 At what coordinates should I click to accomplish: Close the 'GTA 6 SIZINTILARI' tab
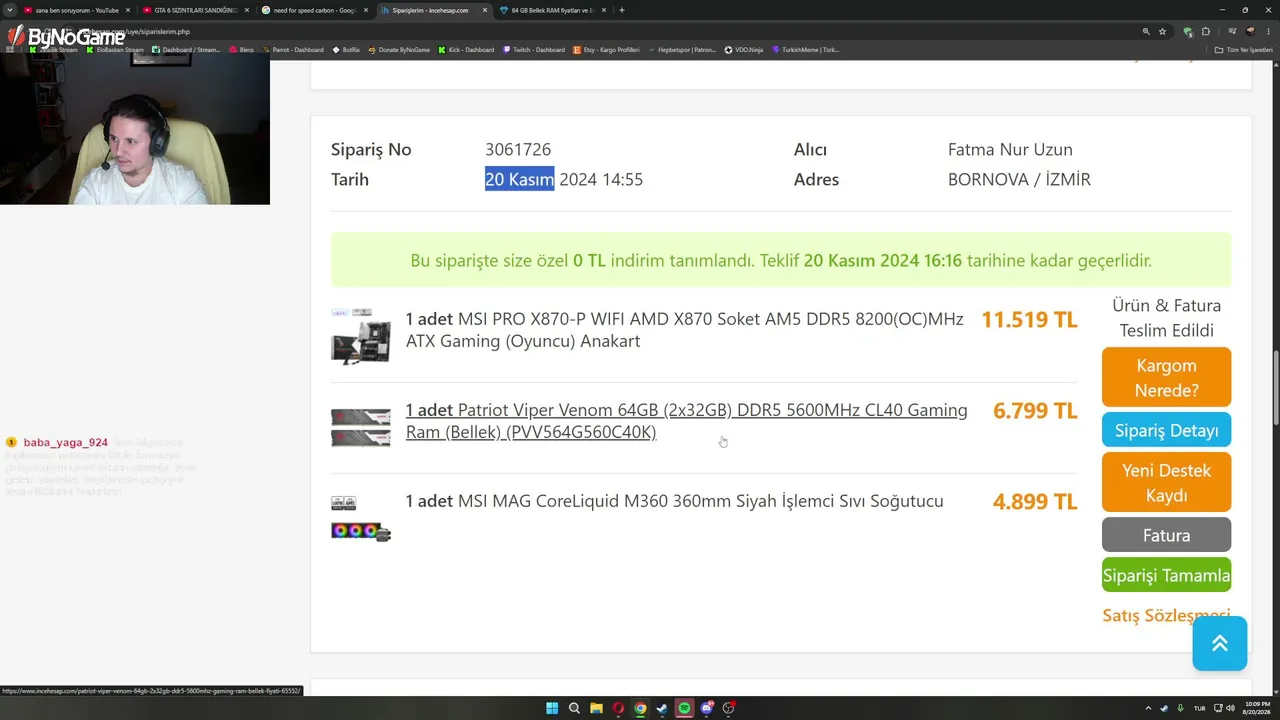coord(247,10)
